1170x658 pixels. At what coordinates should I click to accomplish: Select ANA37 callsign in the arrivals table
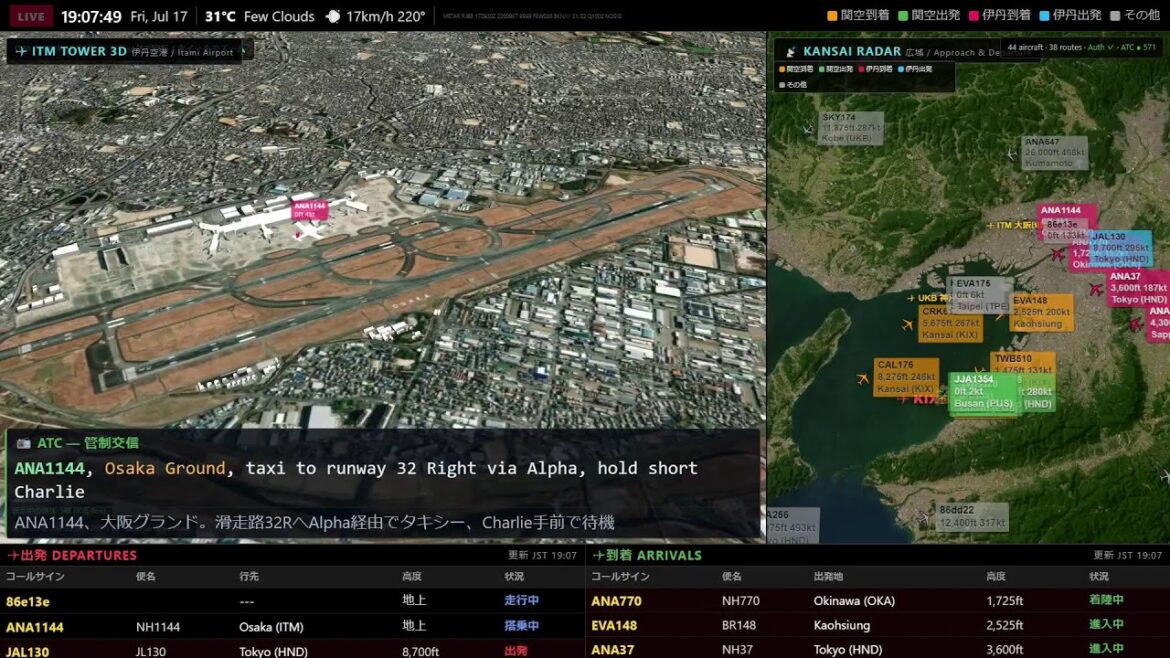613,650
